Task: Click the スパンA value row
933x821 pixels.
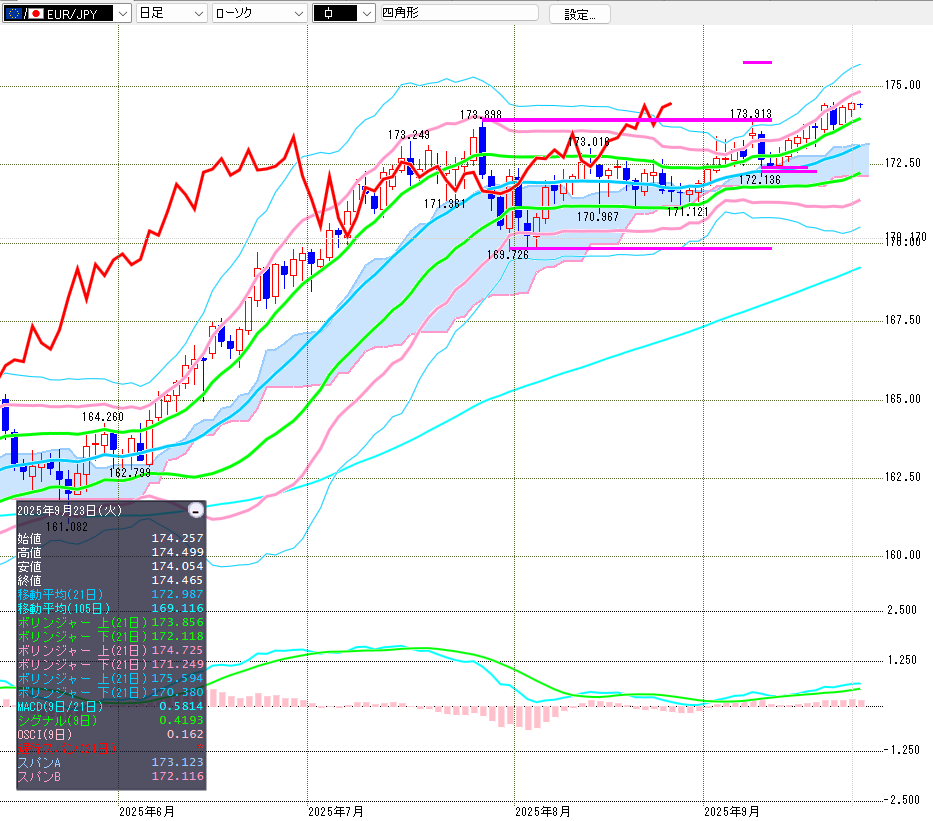Action: click(110, 762)
